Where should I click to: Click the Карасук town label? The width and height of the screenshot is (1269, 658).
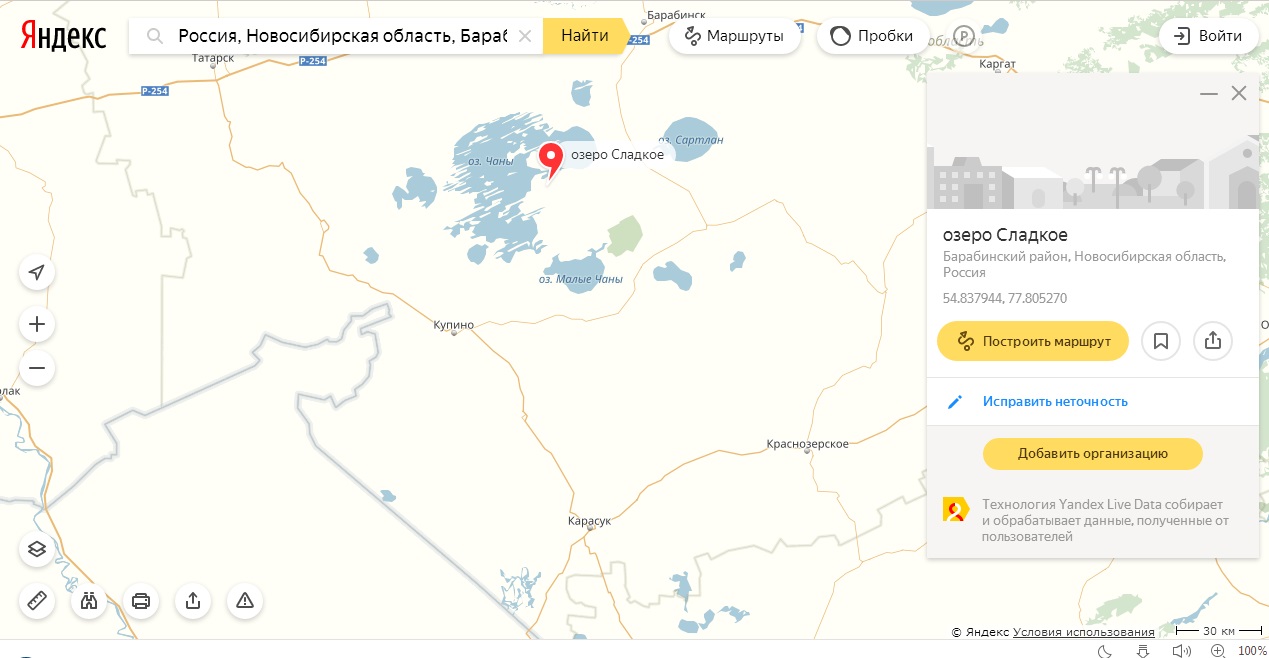point(589,521)
